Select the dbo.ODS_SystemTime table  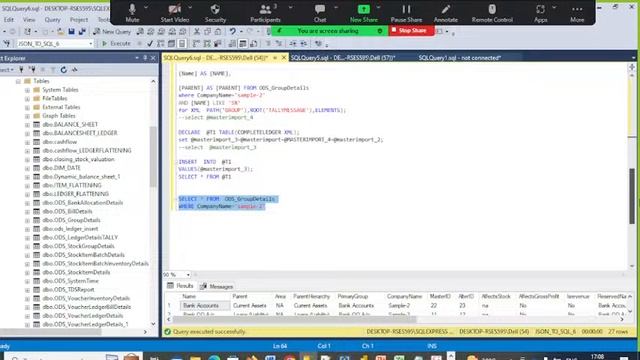pyautogui.click(x=70, y=281)
